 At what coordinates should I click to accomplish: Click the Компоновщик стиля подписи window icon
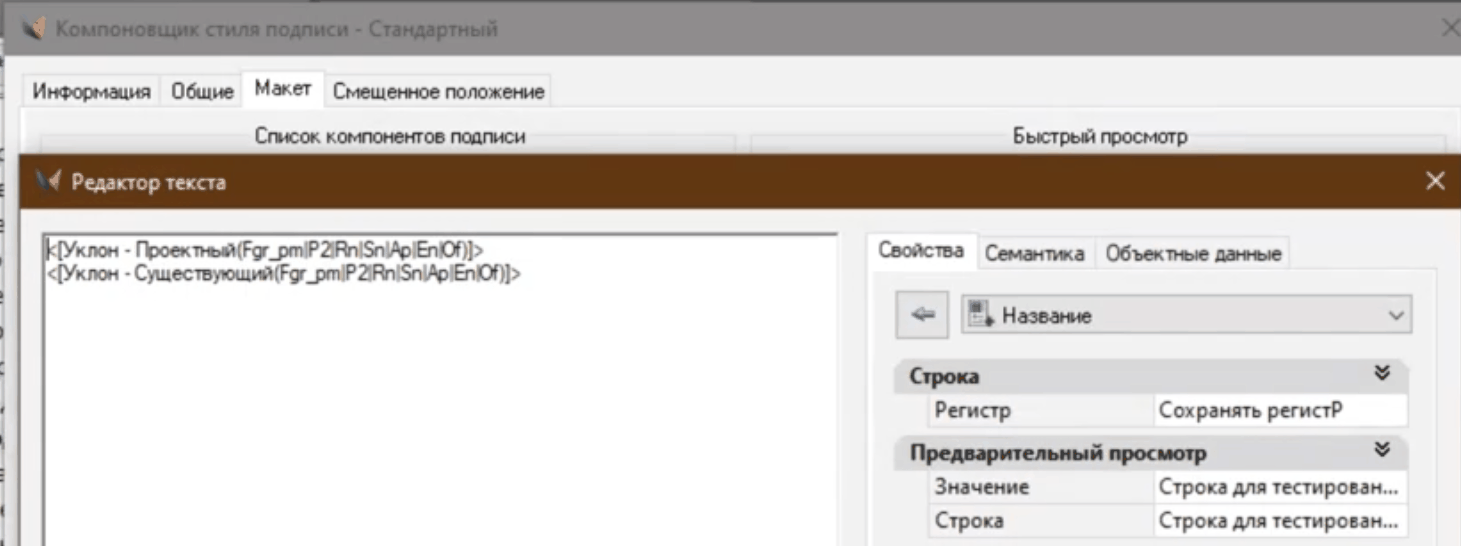(x=35, y=29)
